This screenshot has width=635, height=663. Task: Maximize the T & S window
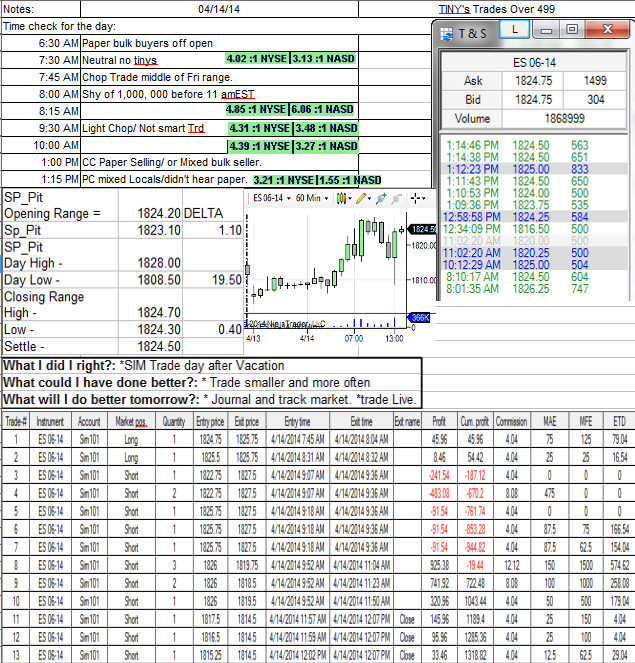click(x=572, y=29)
